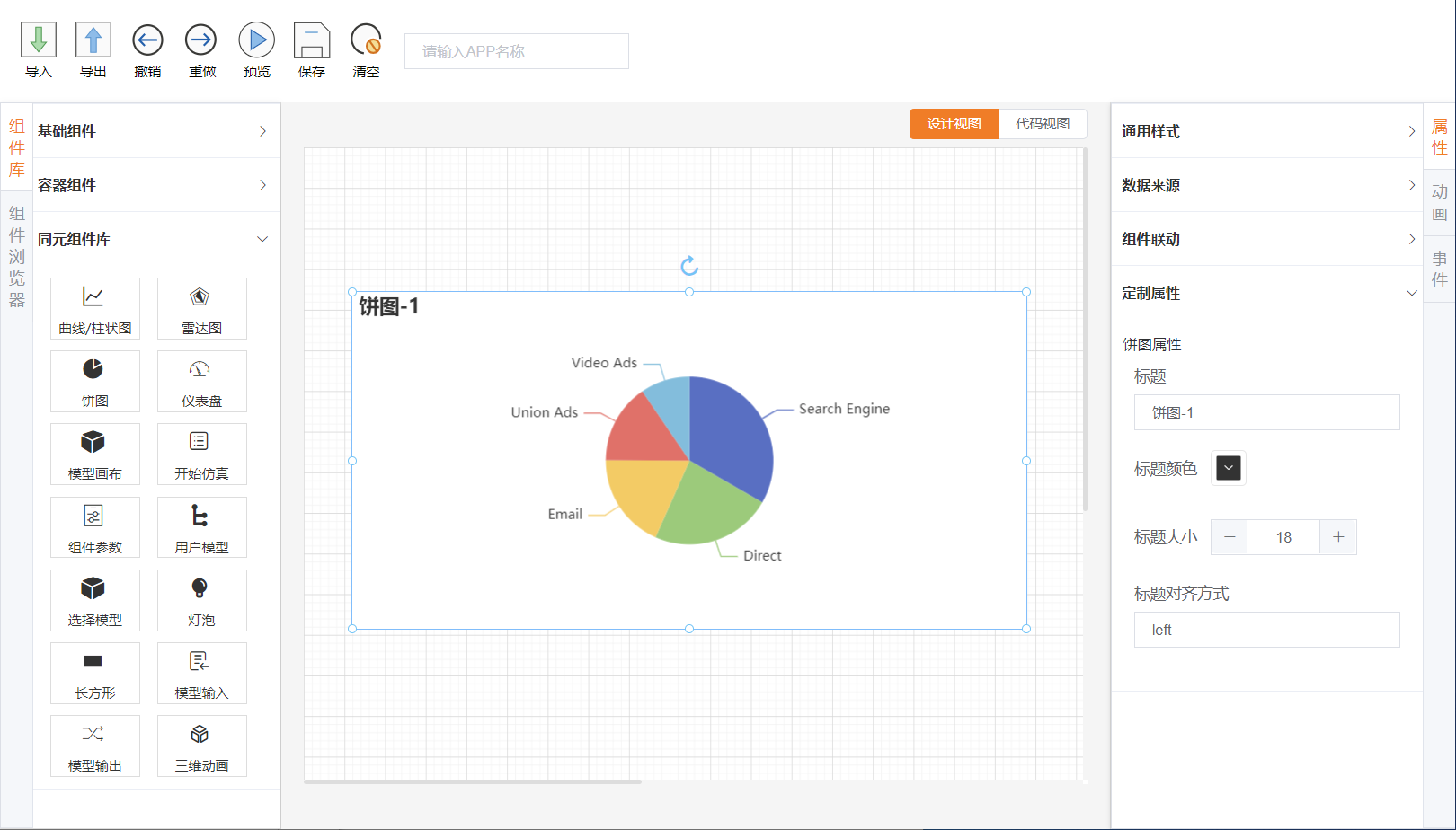Select the 模型输出 component
The width and height of the screenshot is (1456, 830).
coord(95,746)
